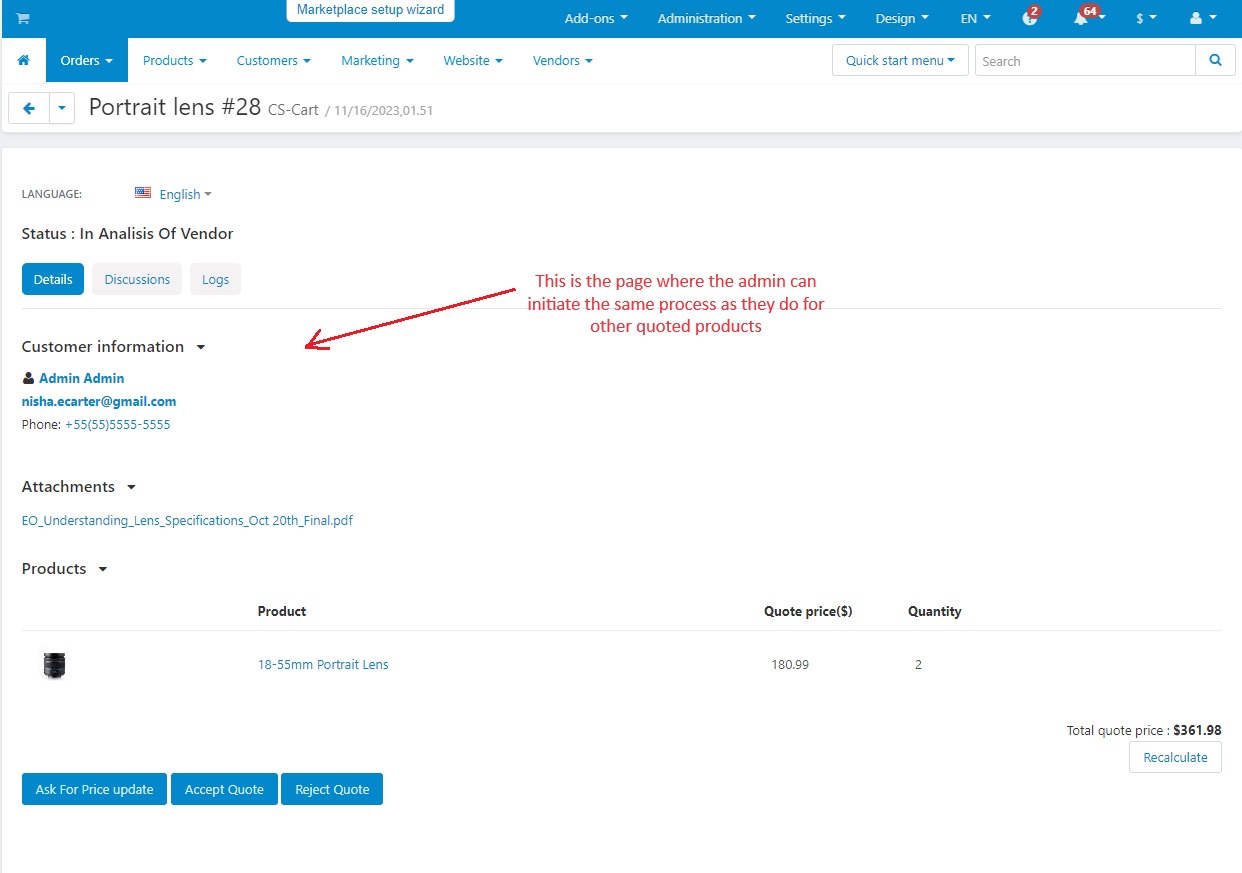
Task: Go to the home icon in navigation
Action: tap(24, 61)
